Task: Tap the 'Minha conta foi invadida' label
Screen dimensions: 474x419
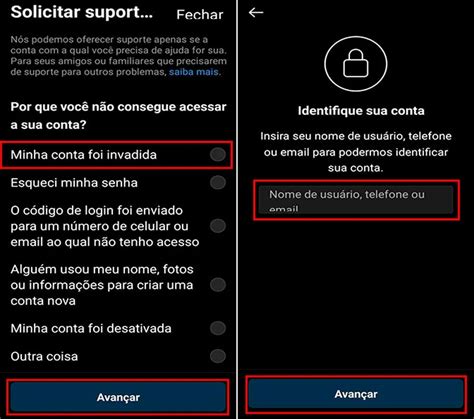Action: pyautogui.click(x=83, y=155)
